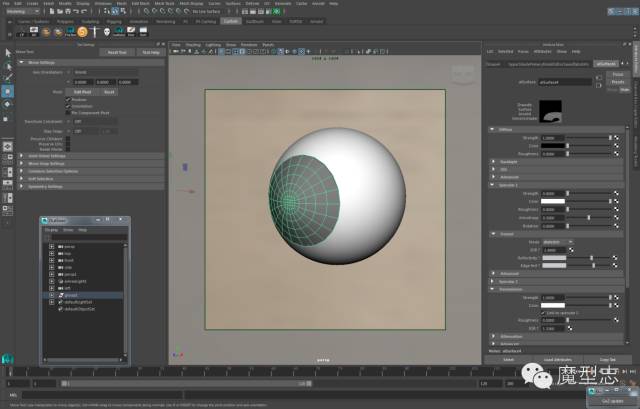Open the Display menu in Outliner window
This screenshot has height=409, width=640.
(51, 230)
